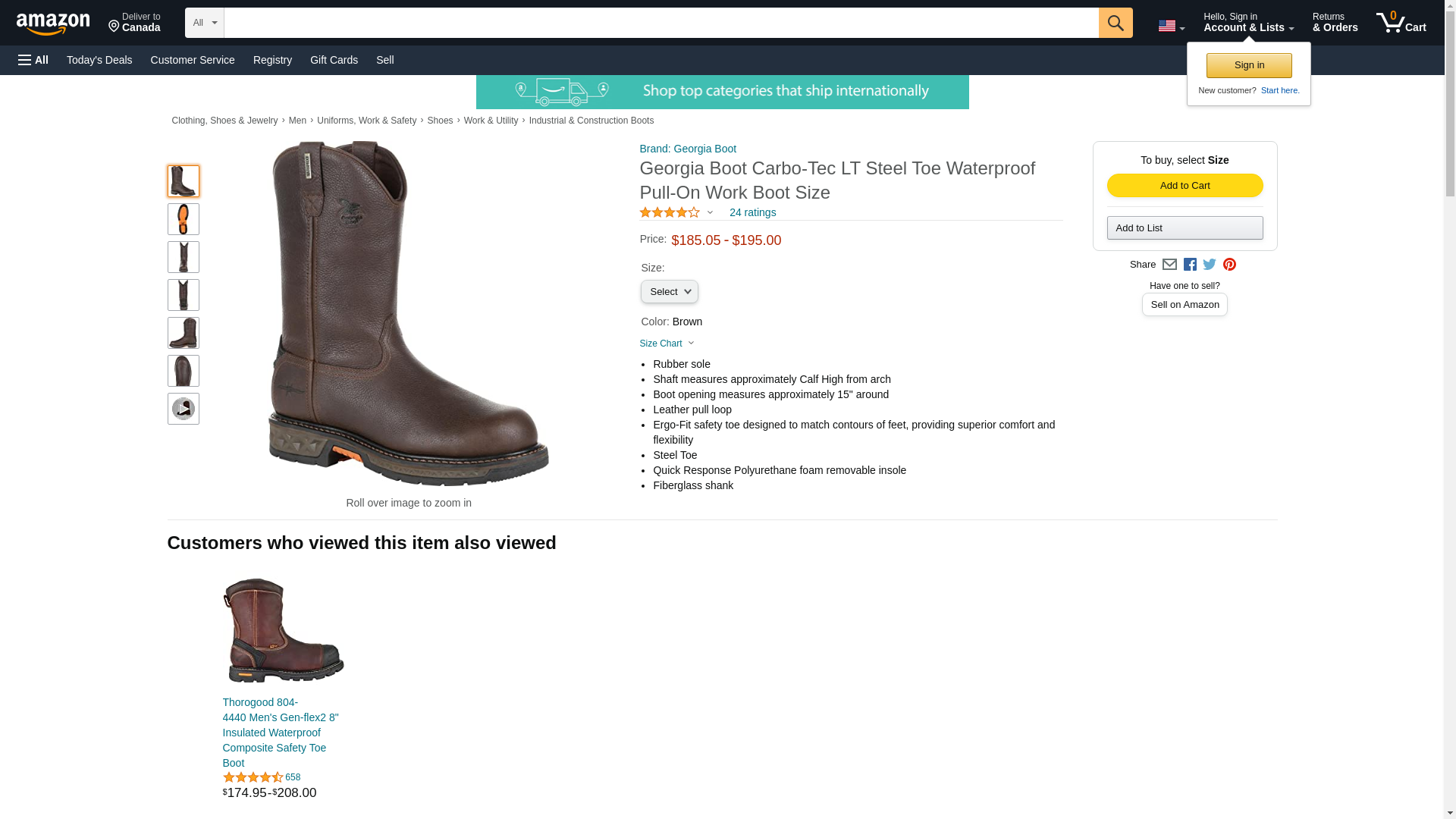Open Gift Cards in navigation bar
This screenshot has width=1456, height=819.
[x=334, y=60]
